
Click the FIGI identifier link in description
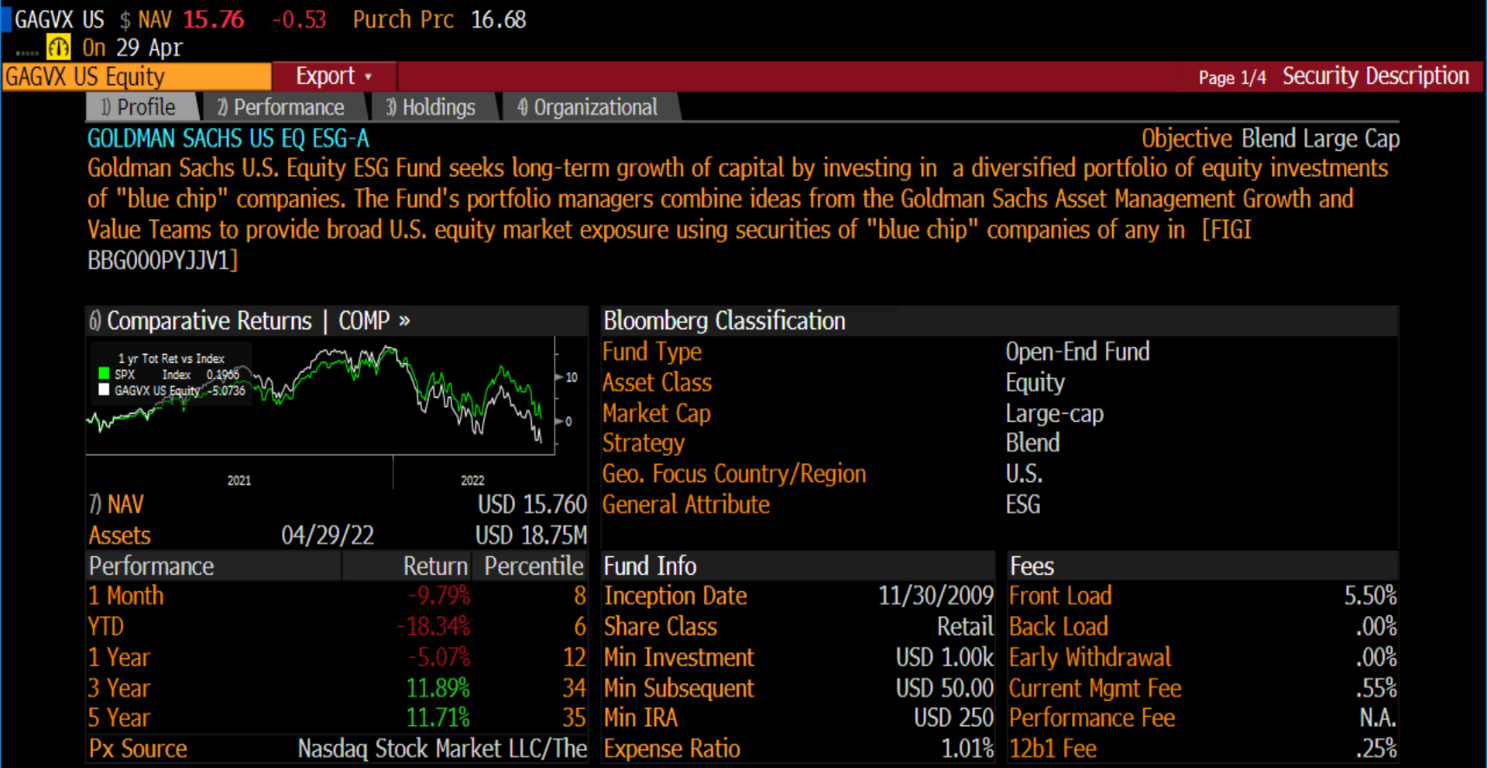click(x=1226, y=230)
